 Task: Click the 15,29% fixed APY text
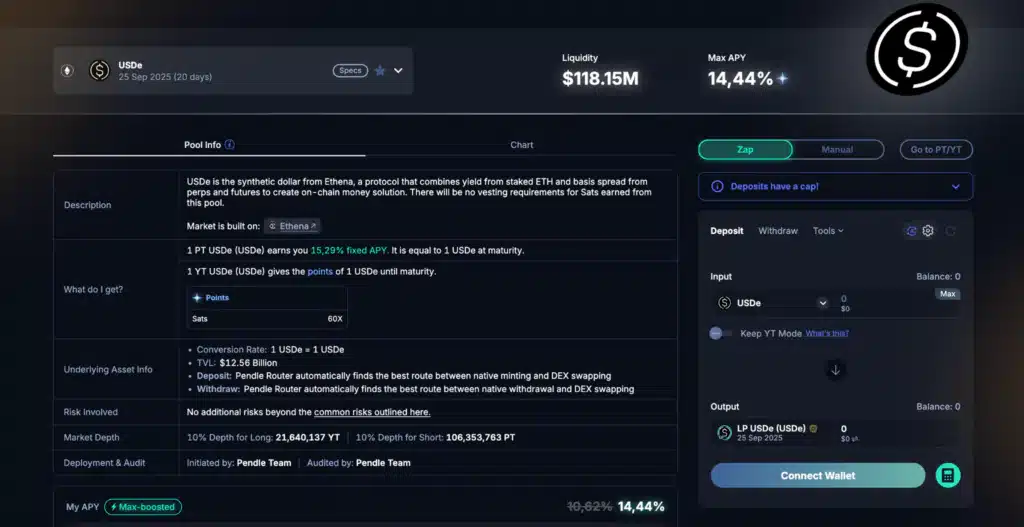coord(349,250)
